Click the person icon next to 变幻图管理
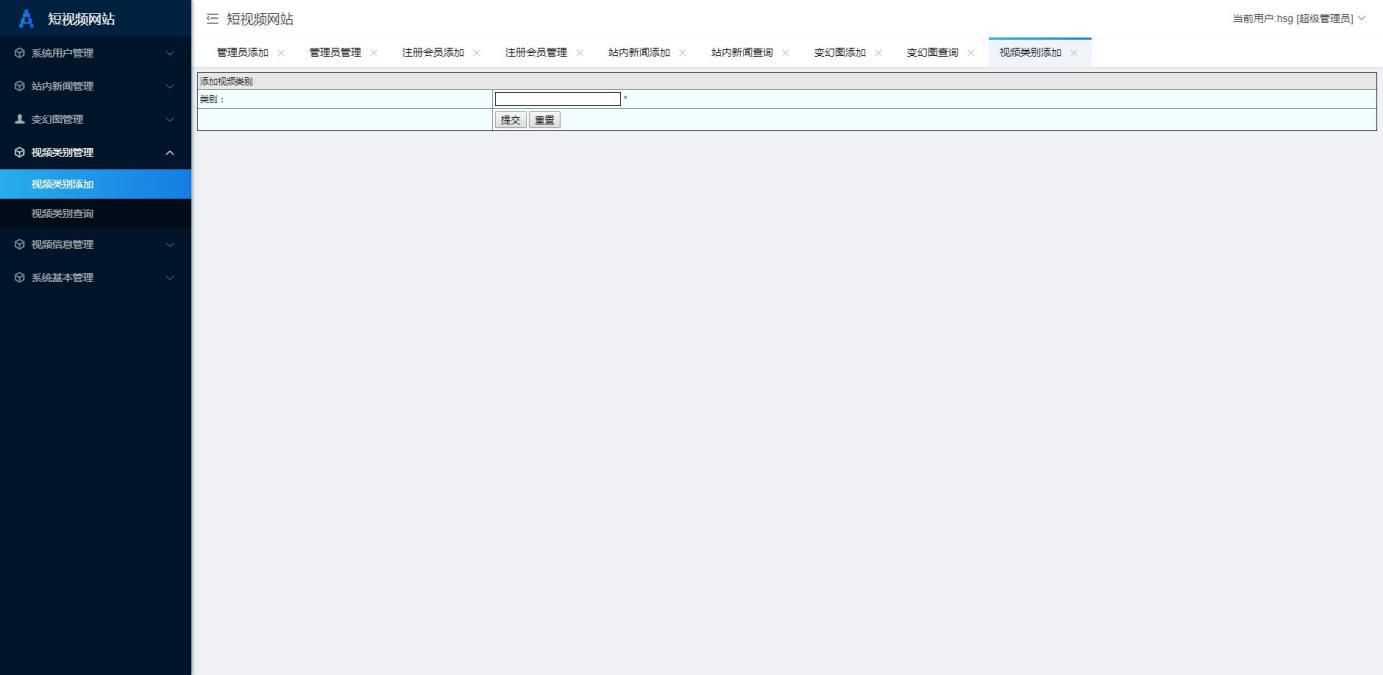This screenshot has width=1383, height=675. (x=20, y=119)
